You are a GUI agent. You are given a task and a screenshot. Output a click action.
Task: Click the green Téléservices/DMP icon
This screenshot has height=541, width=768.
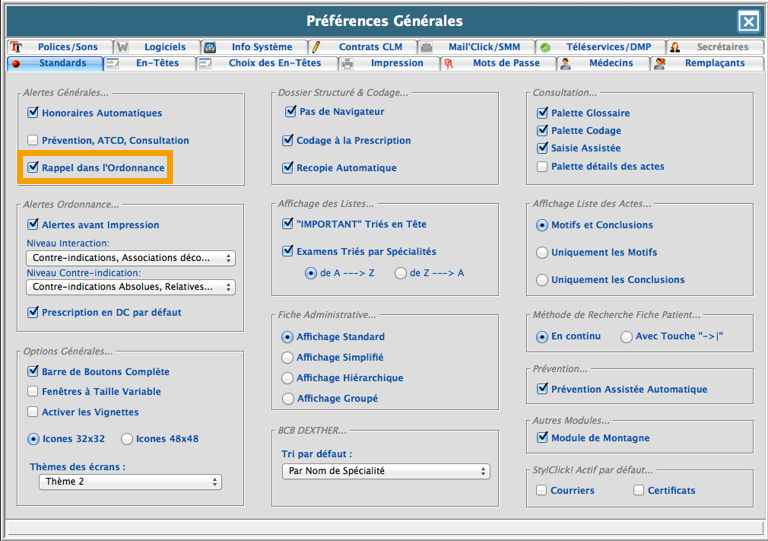pos(545,47)
